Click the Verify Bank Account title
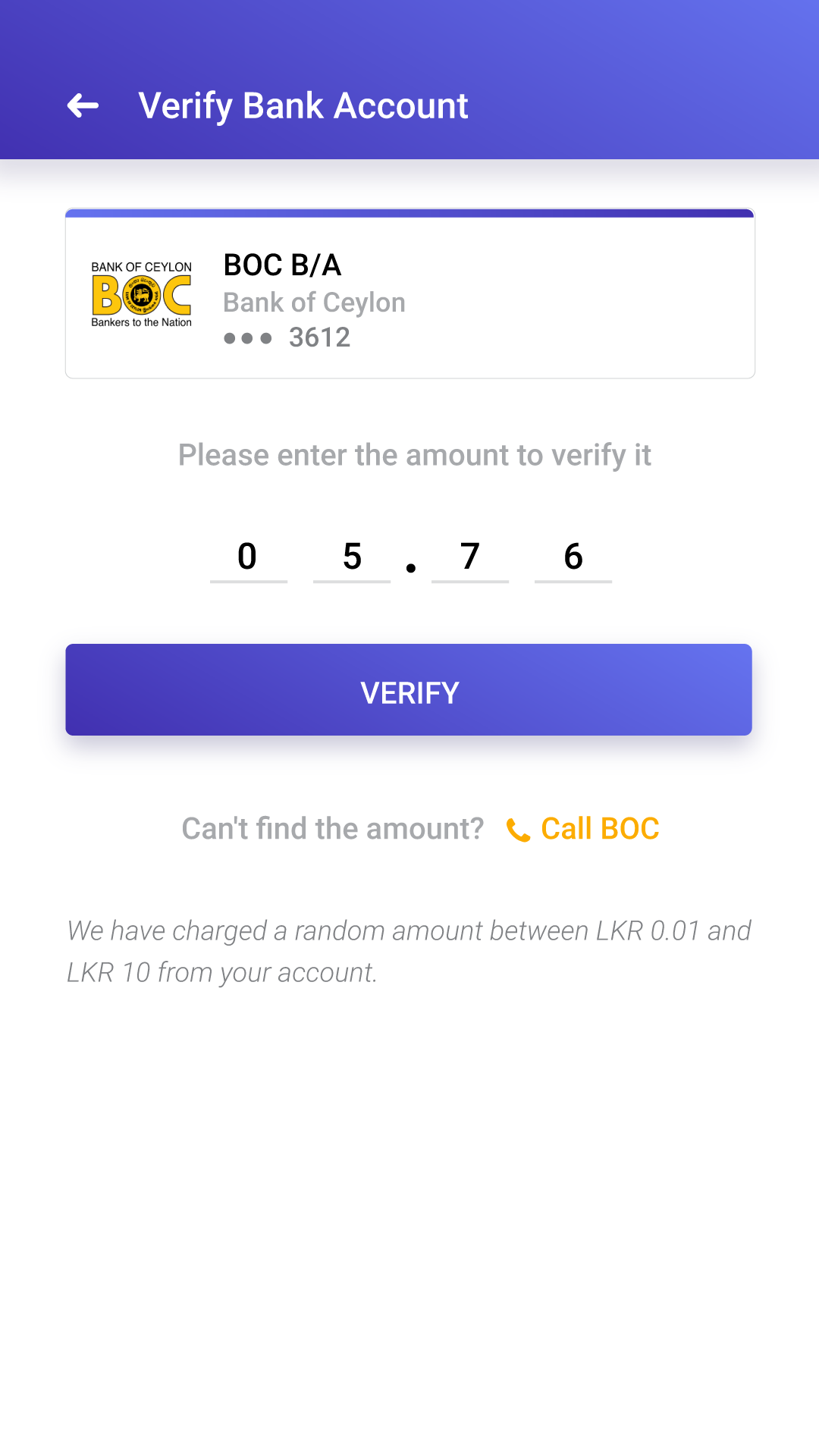819x1456 pixels. [303, 105]
